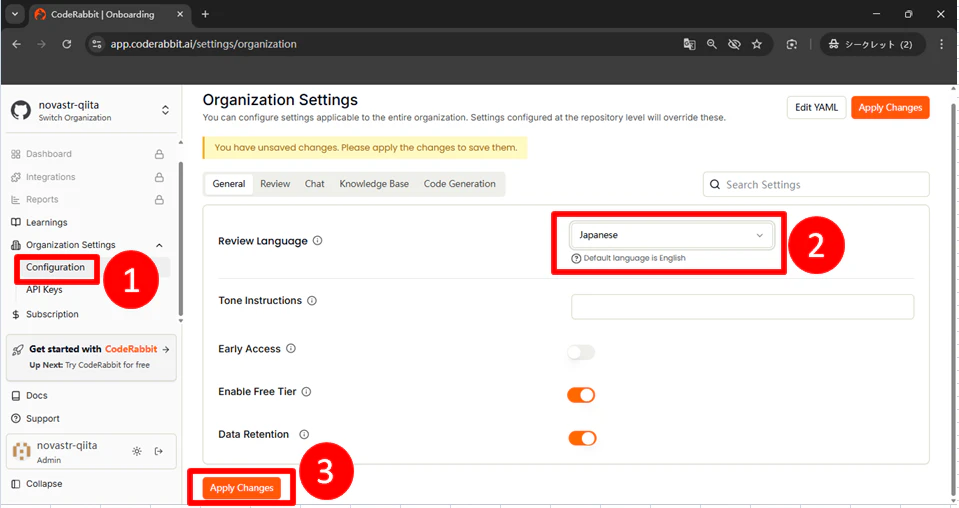Click info icon beside Data Retention
The image size is (959, 508).
[304, 434]
